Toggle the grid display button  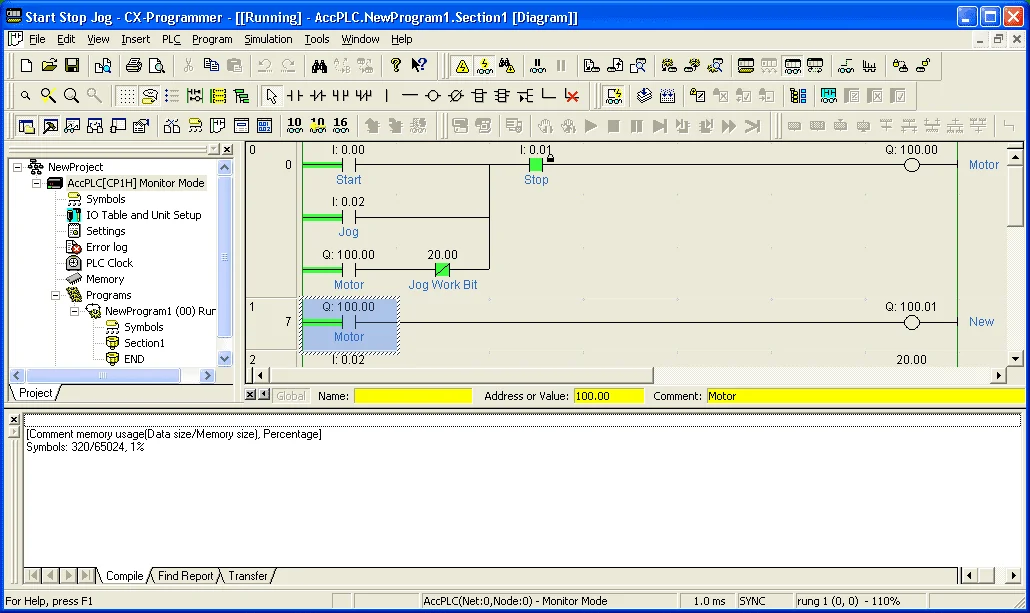pyautogui.click(x=127, y=96)
